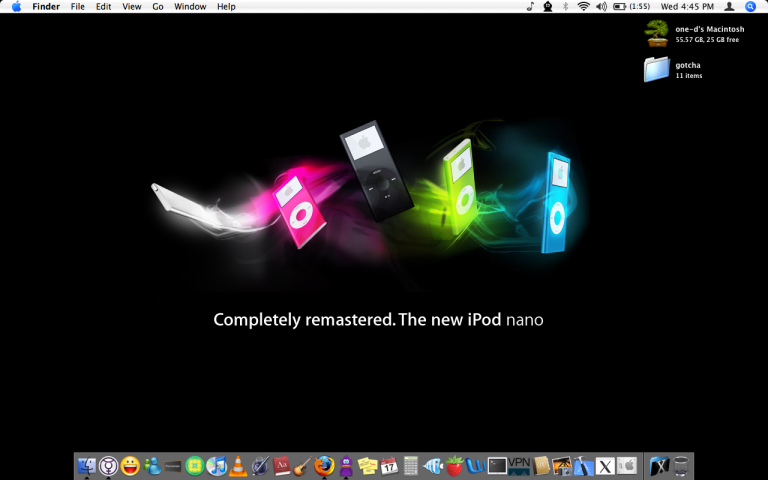Launch Terminal from the dock
This screenshot has height=480, width=768.
click(497, 466)
